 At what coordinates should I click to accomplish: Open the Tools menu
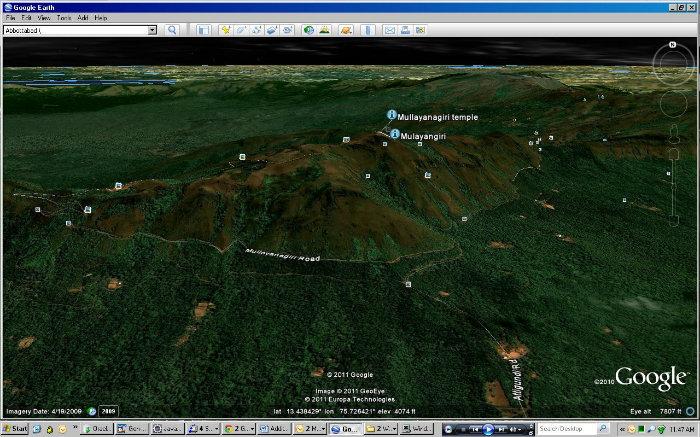pos(64,18)
